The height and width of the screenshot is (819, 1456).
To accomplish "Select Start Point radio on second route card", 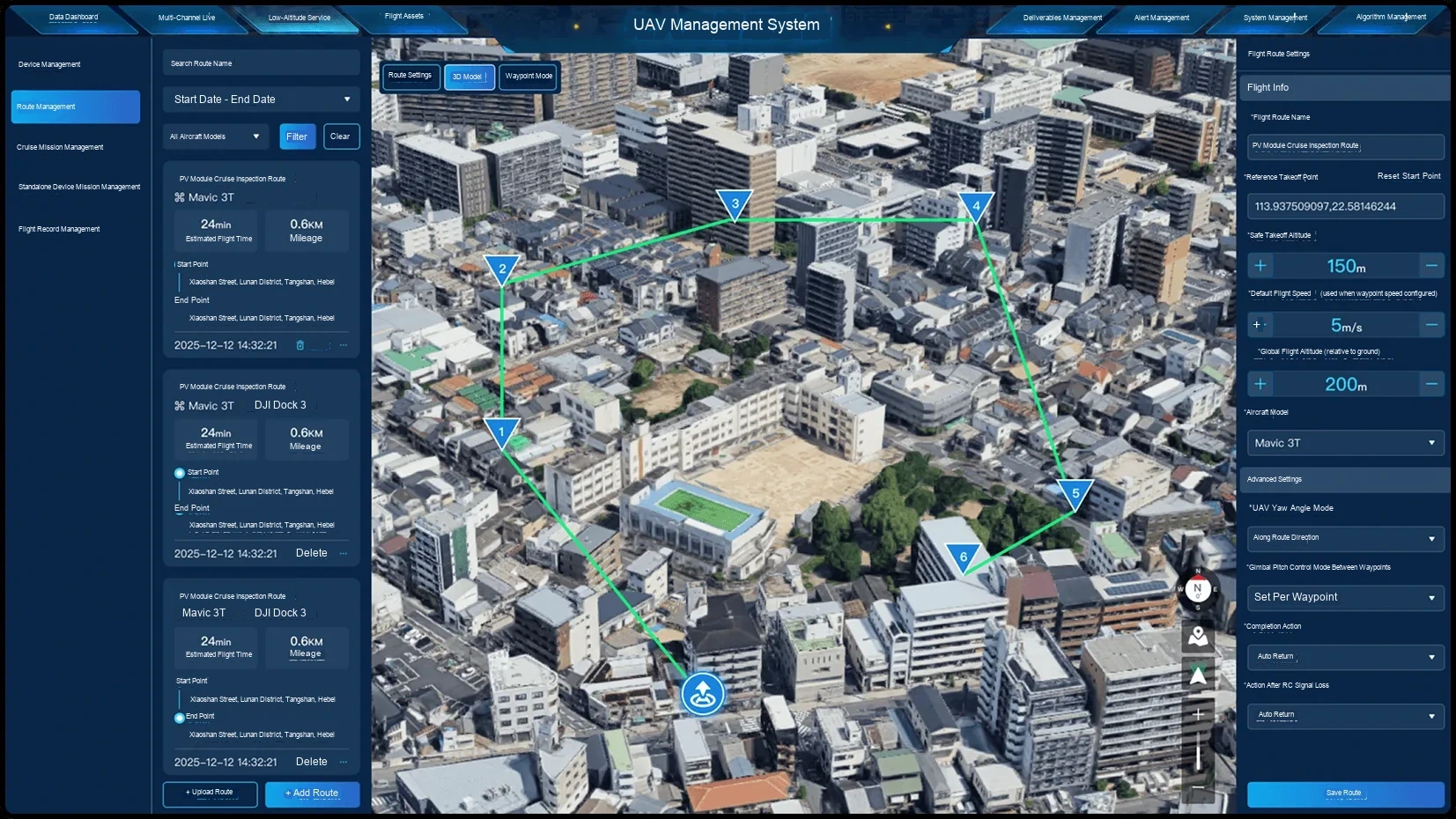I will tap(180, 473).
